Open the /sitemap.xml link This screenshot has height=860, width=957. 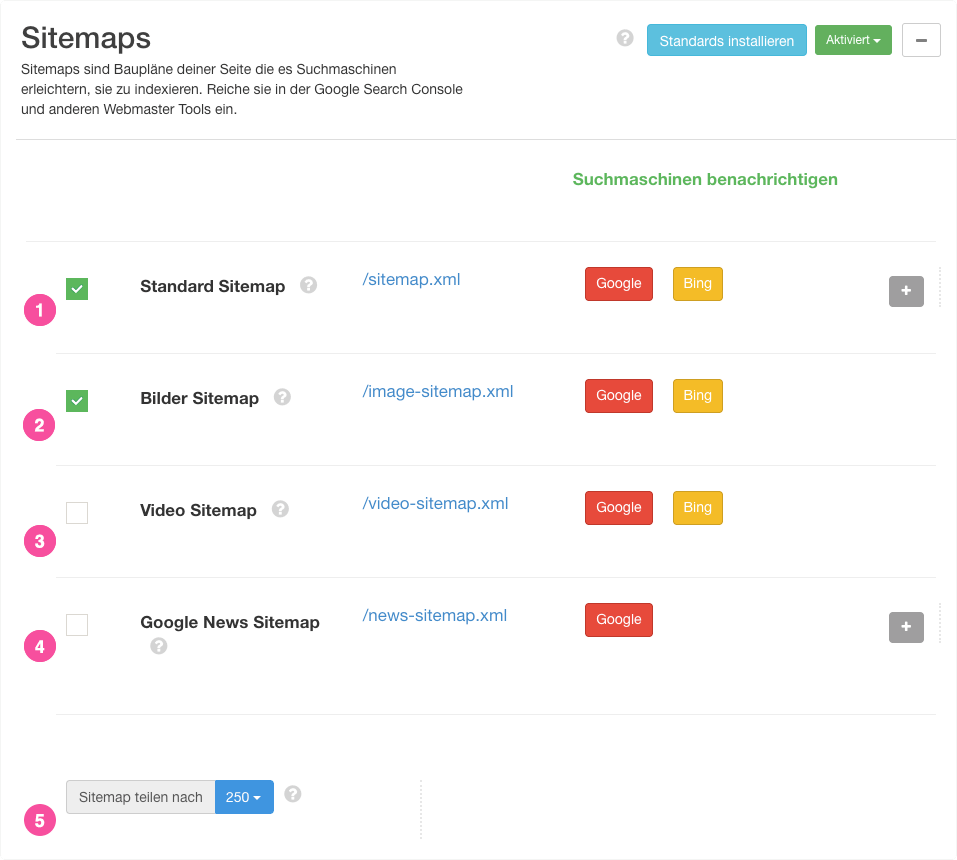coord(411,280)
